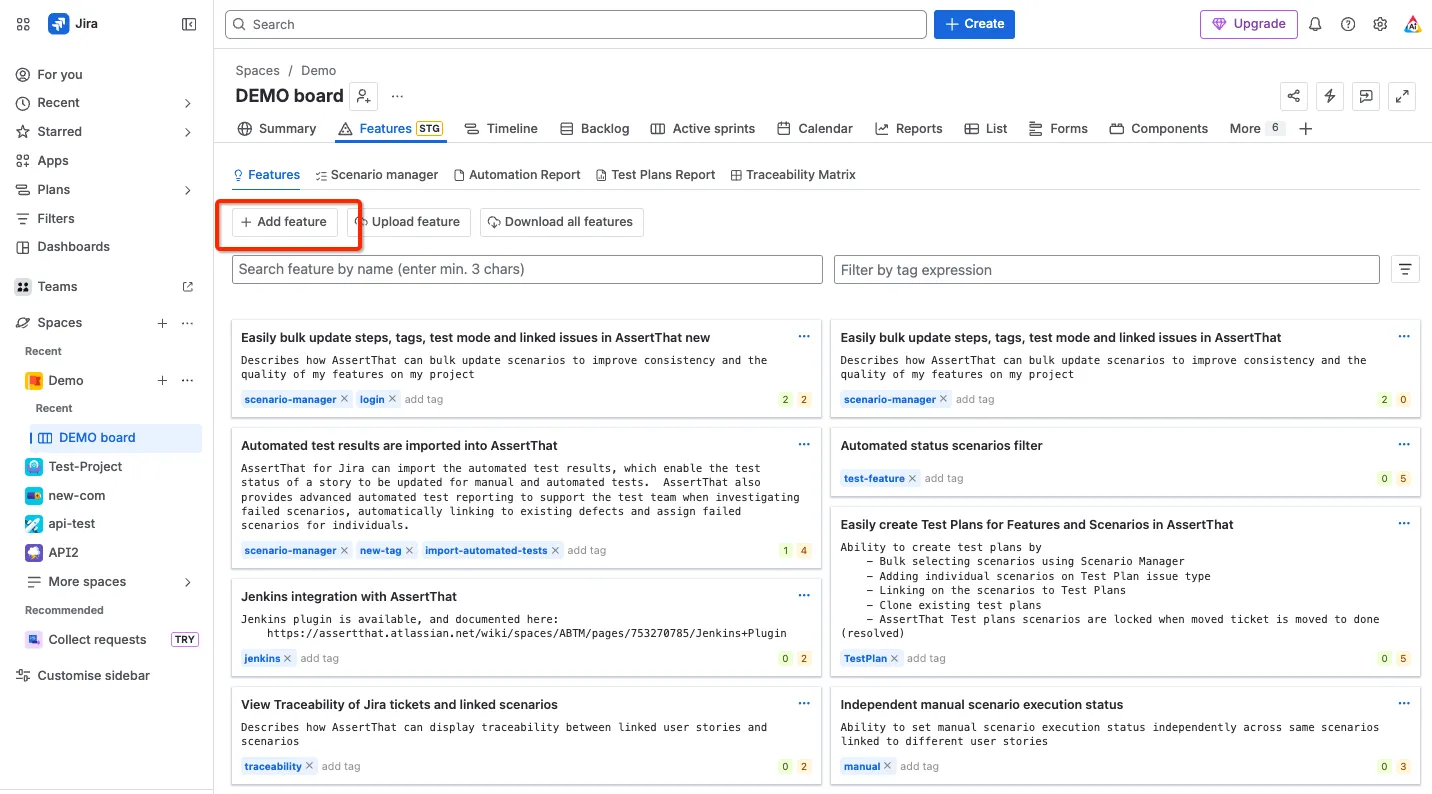Open the help question mark icon
Image resolution: width=1432 pixels, height=794 pixels.
tap(1348, 24)
